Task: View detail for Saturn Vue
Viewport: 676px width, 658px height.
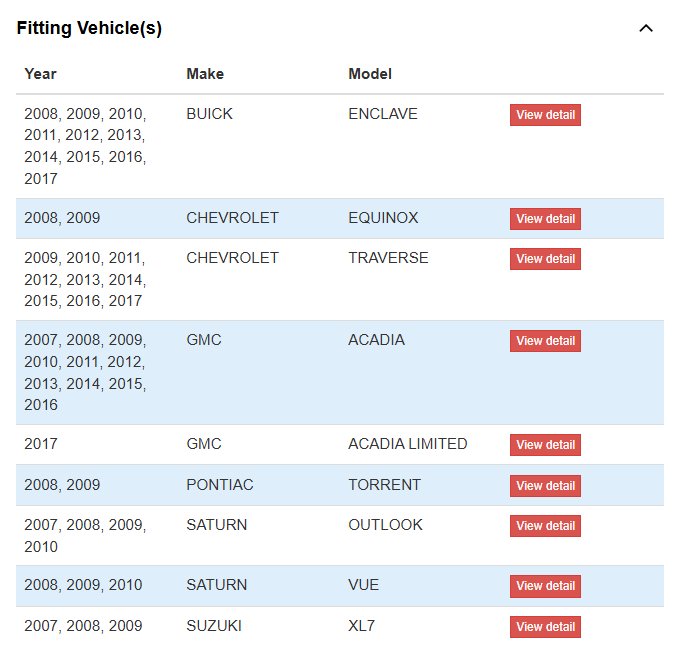Action: coord(545,586)
